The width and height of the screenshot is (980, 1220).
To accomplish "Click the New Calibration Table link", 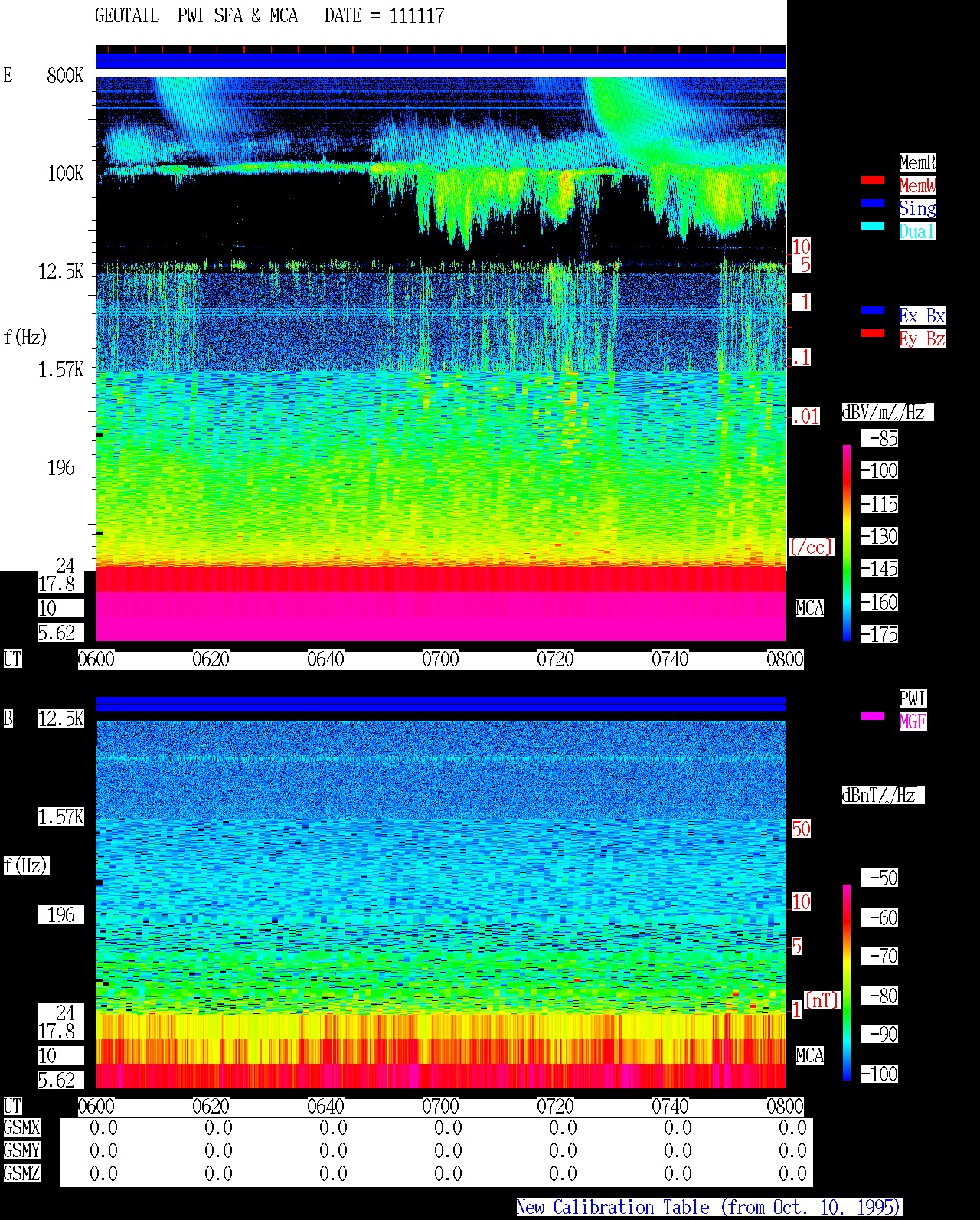I will click(x=709, y=1208).
